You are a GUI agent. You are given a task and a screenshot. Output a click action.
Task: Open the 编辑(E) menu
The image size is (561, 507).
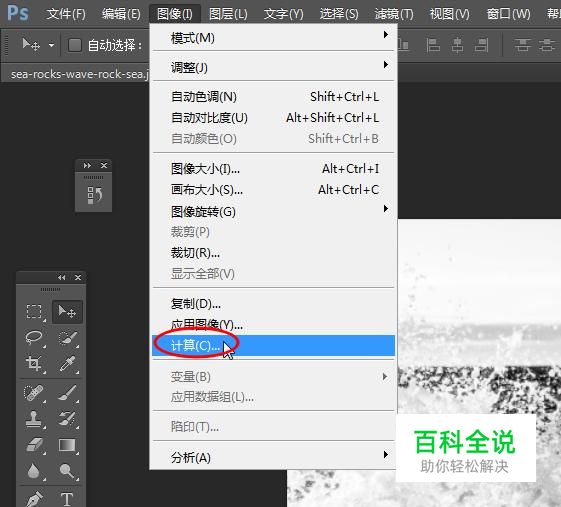tap(121, 14)
